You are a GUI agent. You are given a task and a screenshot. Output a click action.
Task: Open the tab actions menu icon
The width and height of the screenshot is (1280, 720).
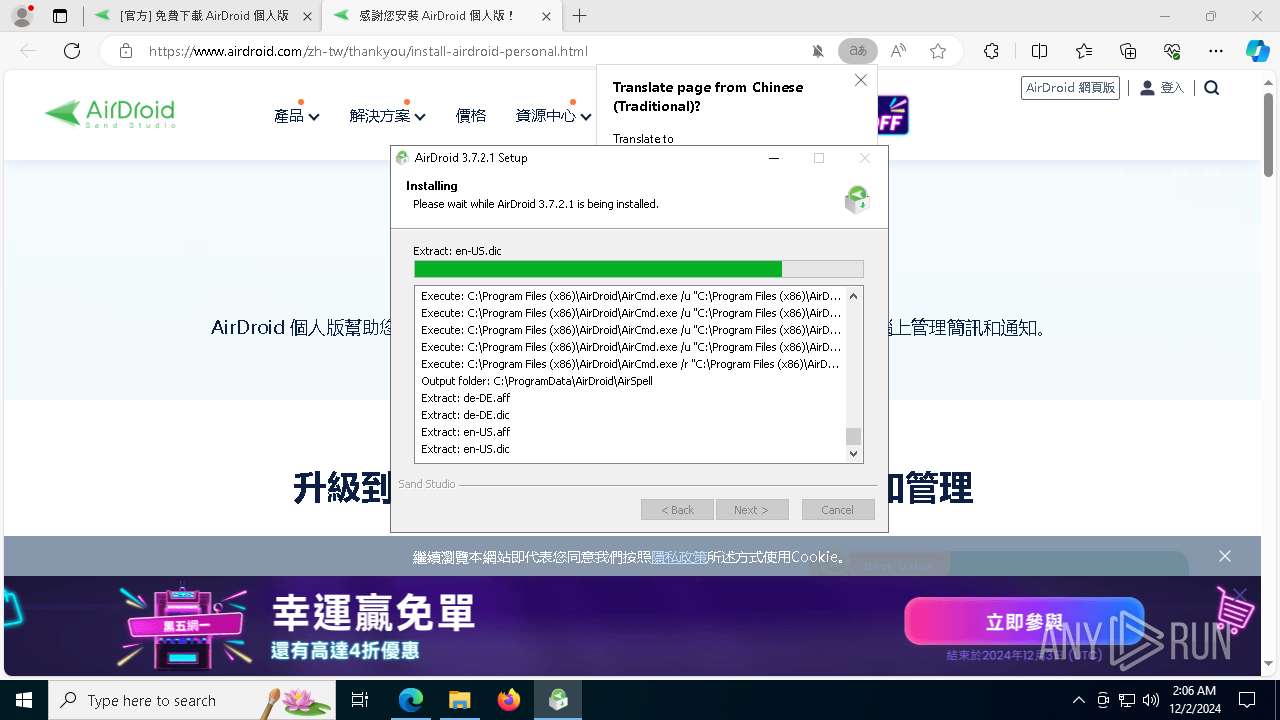click(60, 16)
